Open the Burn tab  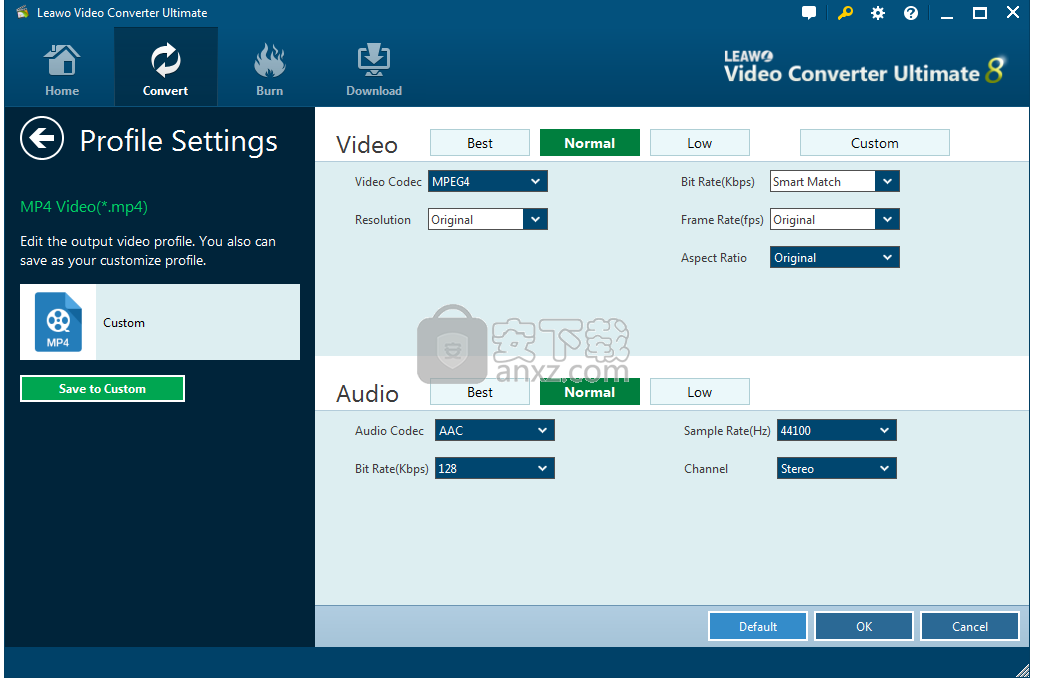coord(269,68)
